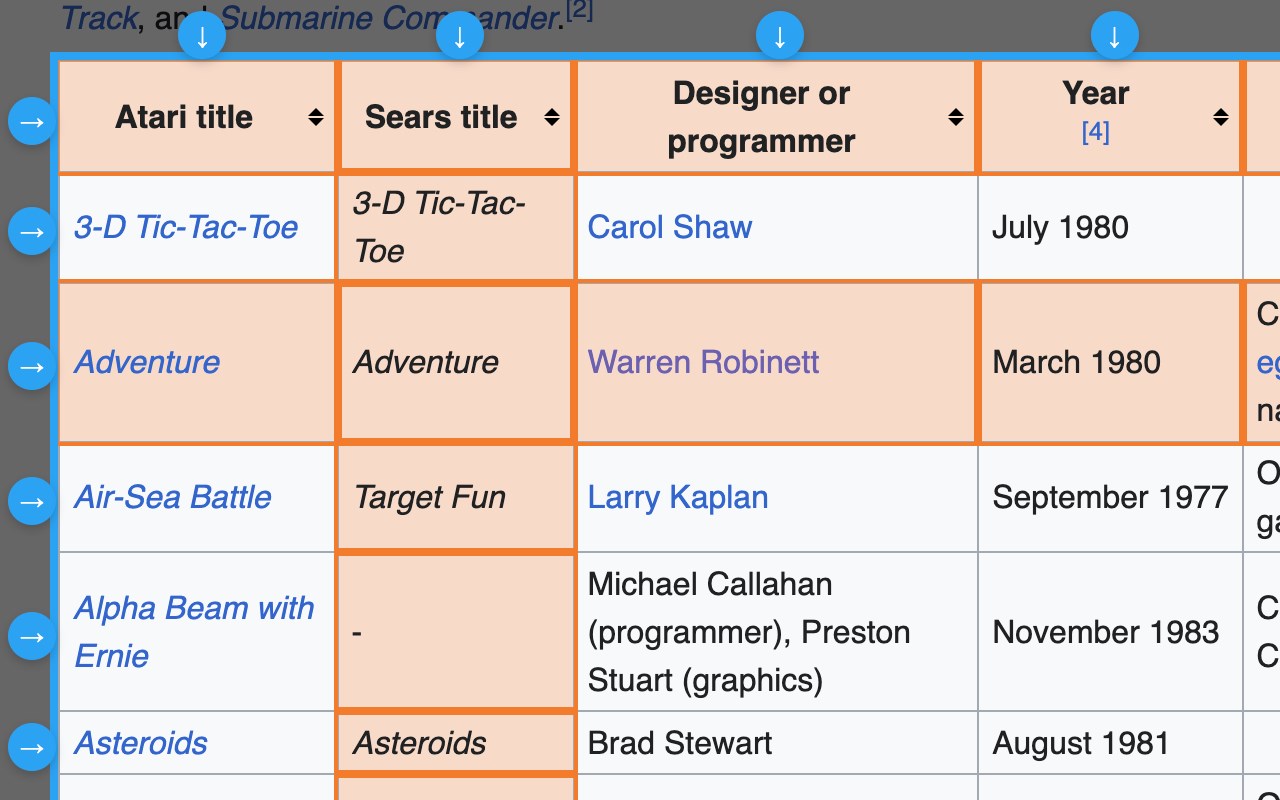Select column arrow above Designer or programmer
Viewport: 1280px width, 800px height.
tap(780, 37)
